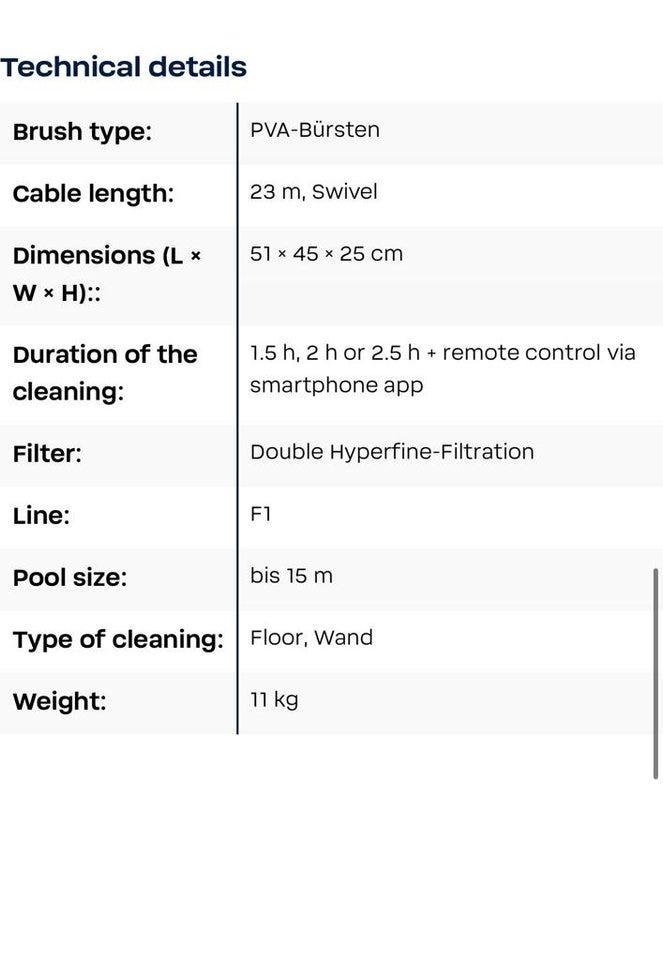The width and height of the screenshot is (663, 960).
Task: Click the Weight label
Action: (59, 701)
